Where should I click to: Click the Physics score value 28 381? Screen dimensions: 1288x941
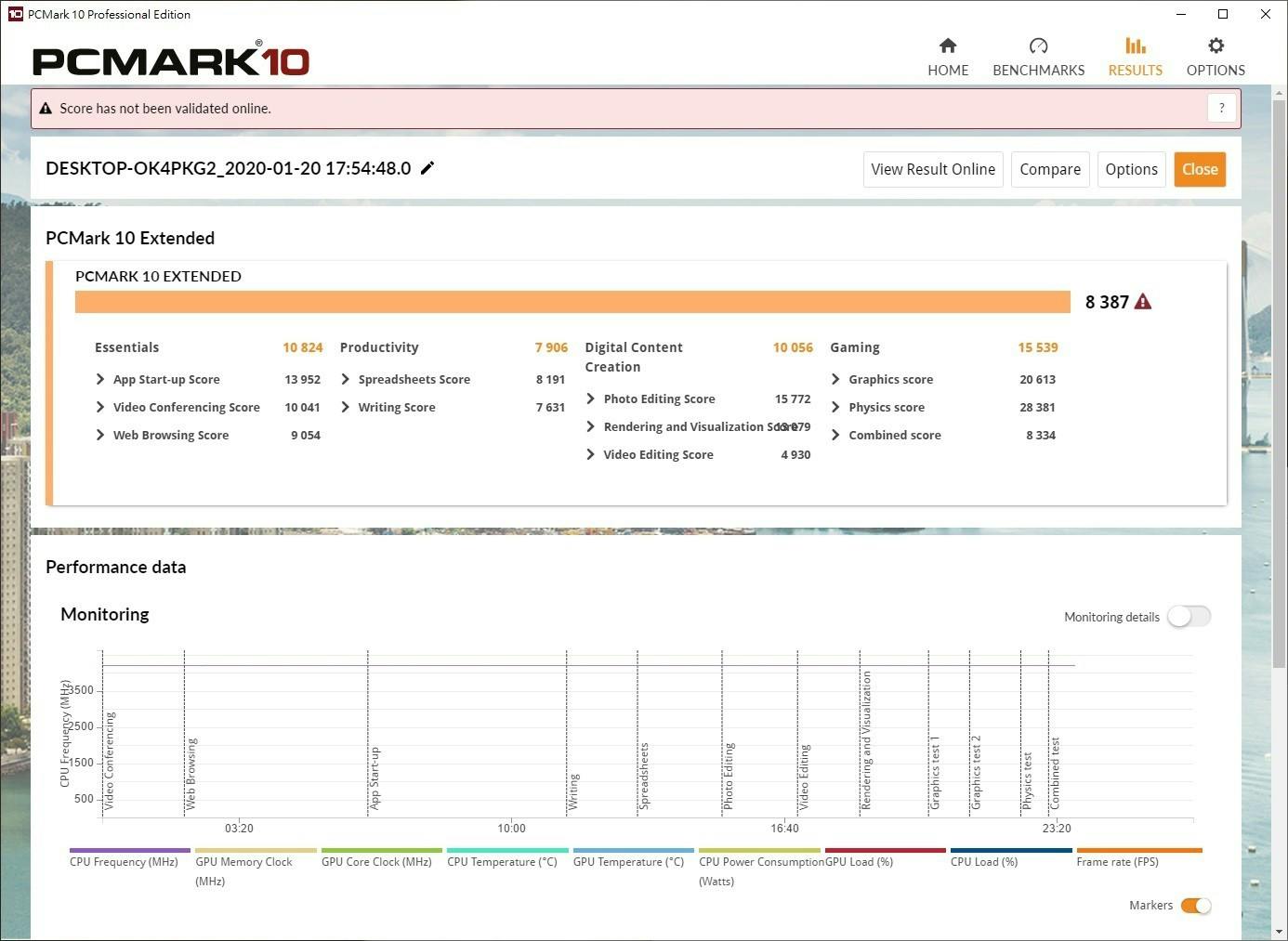(1037, 407)
